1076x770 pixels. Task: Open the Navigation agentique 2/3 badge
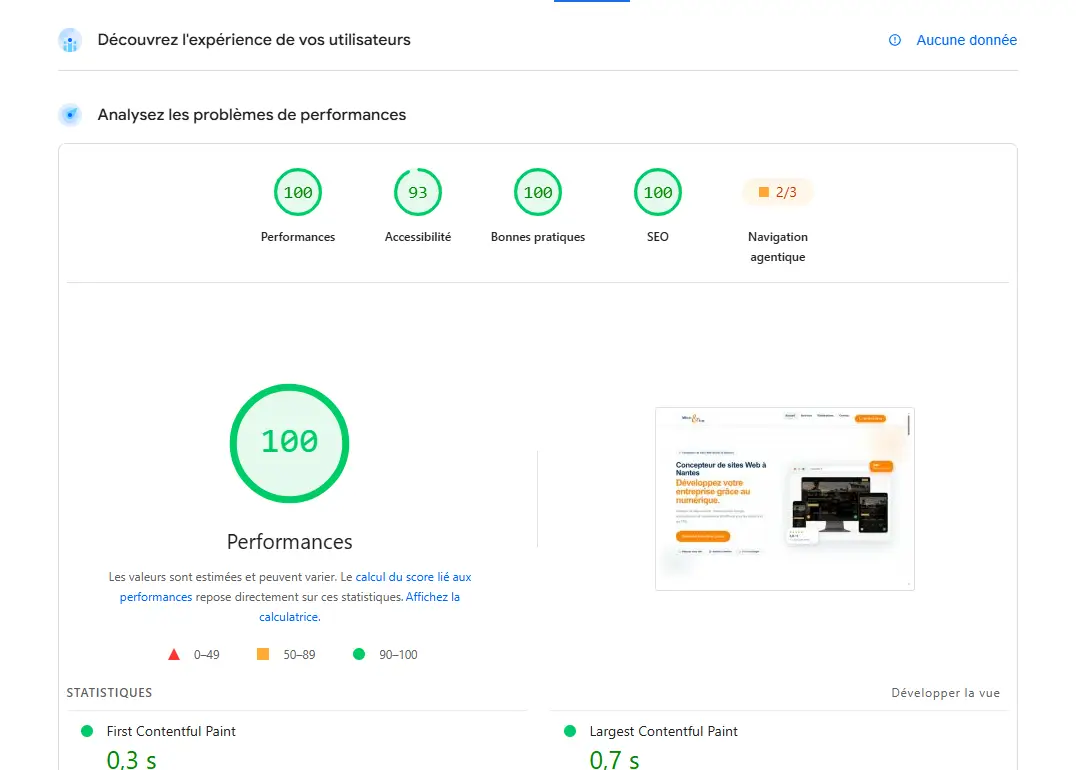click(x=777, y=192)
